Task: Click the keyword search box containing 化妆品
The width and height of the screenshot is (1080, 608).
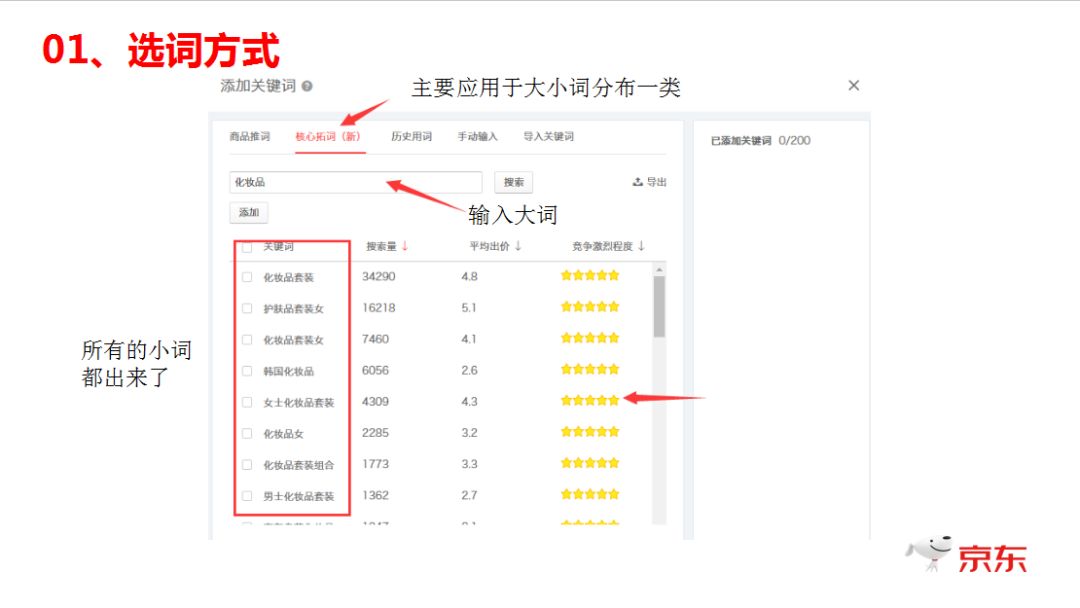Action: tap(355, 182)
